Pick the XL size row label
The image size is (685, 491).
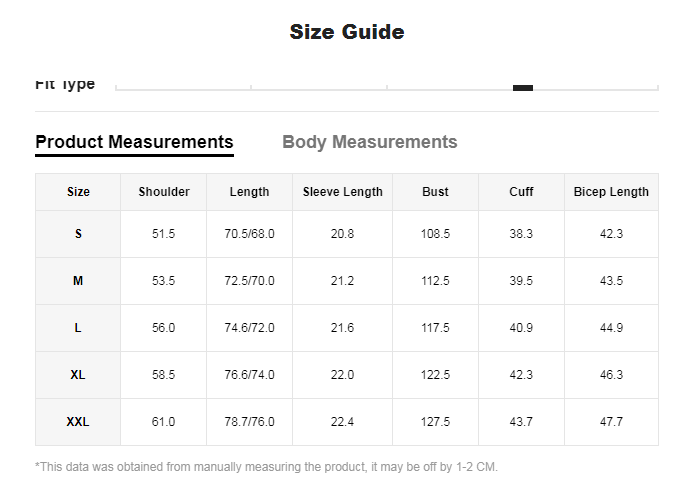pyautogui.click(x=78, y=375)
